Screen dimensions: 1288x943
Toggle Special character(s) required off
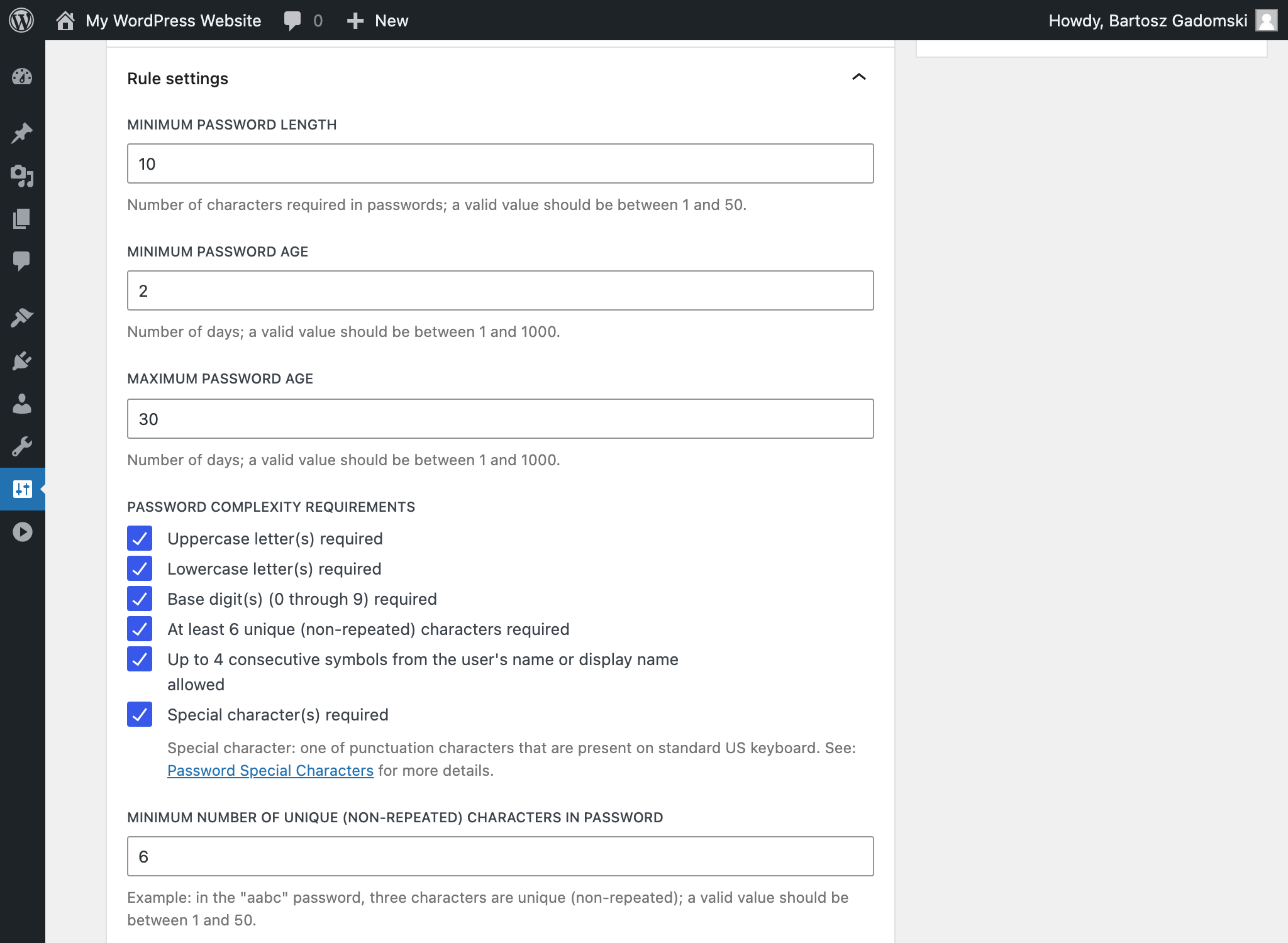pyautogui.click(x=140, y=715)
